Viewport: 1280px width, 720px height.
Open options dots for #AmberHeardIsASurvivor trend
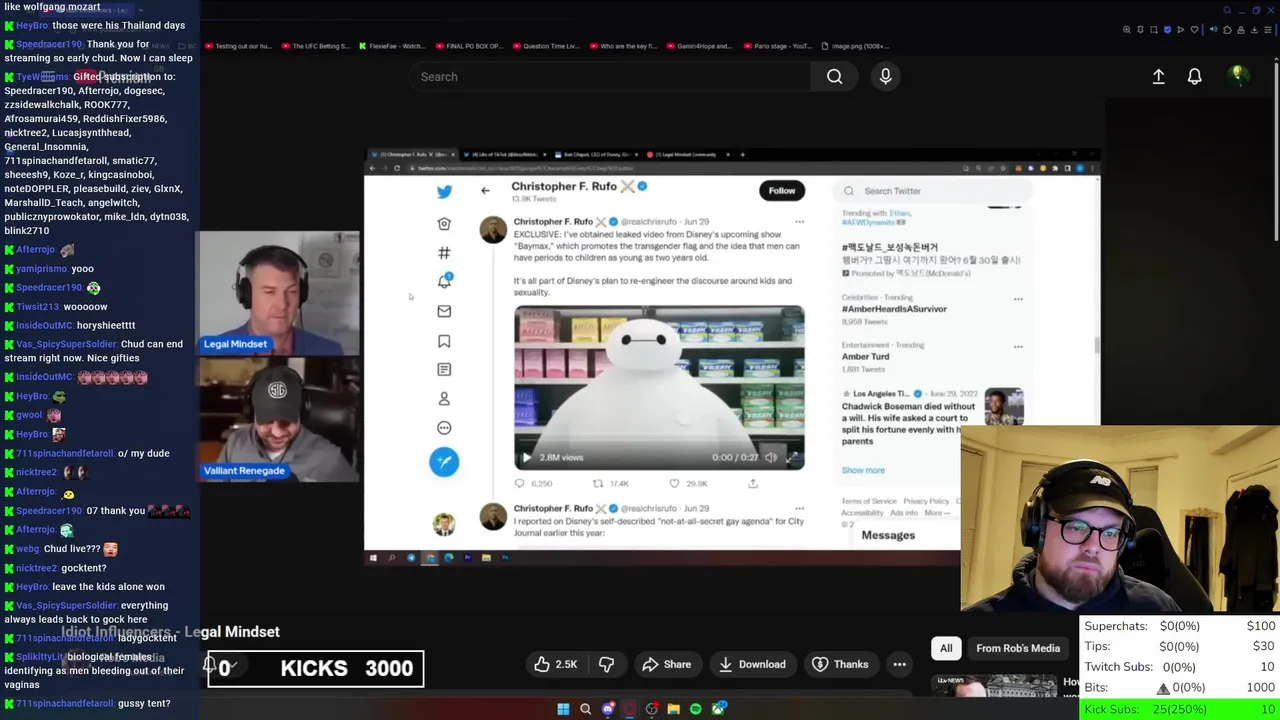point(1018,299)
